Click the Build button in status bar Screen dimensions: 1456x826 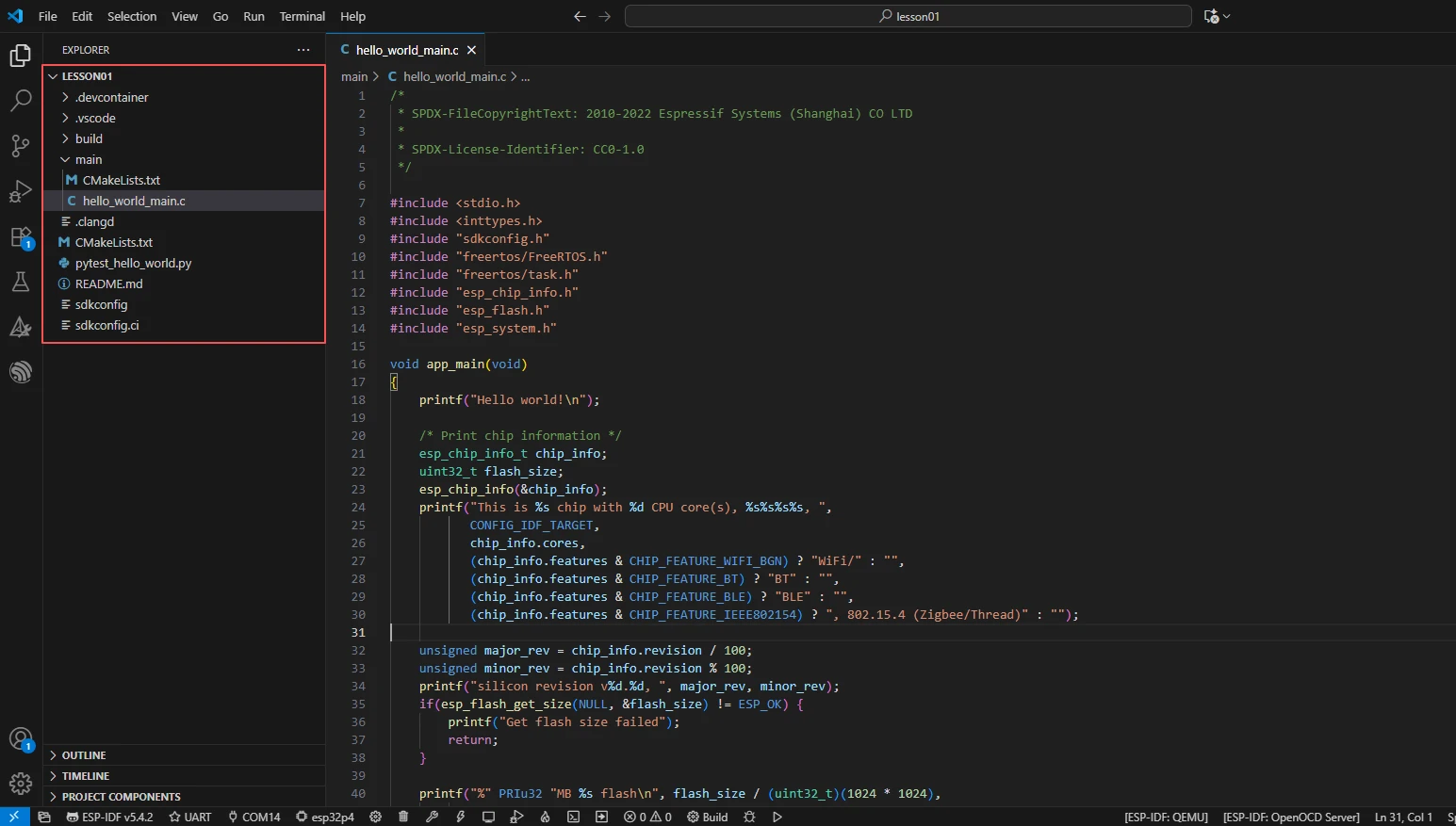707,817
